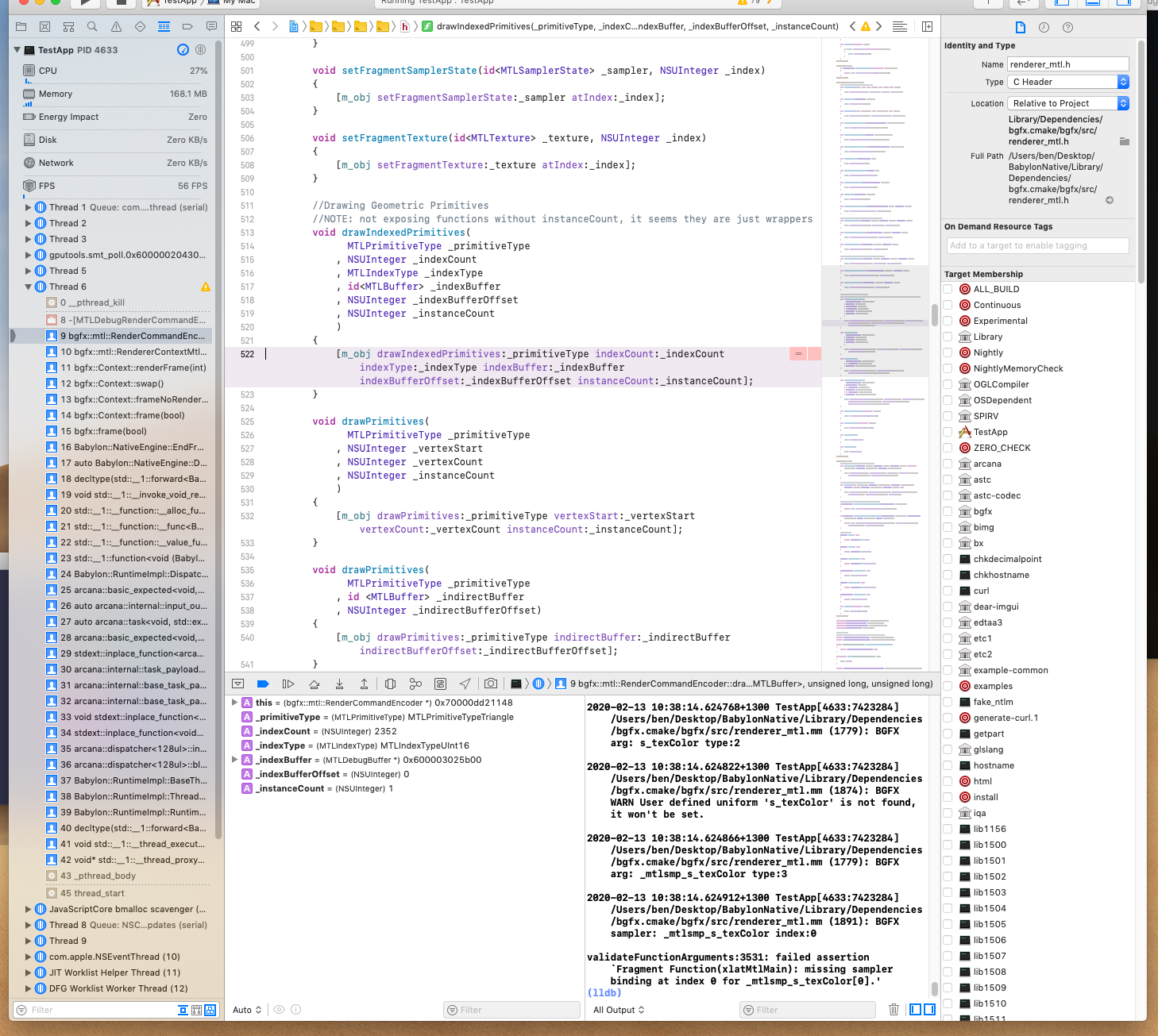Open the Debug Memory Graph
Image resolution: width=1158 pixels, height=1036 pixels.
click(x=415, y=684)
